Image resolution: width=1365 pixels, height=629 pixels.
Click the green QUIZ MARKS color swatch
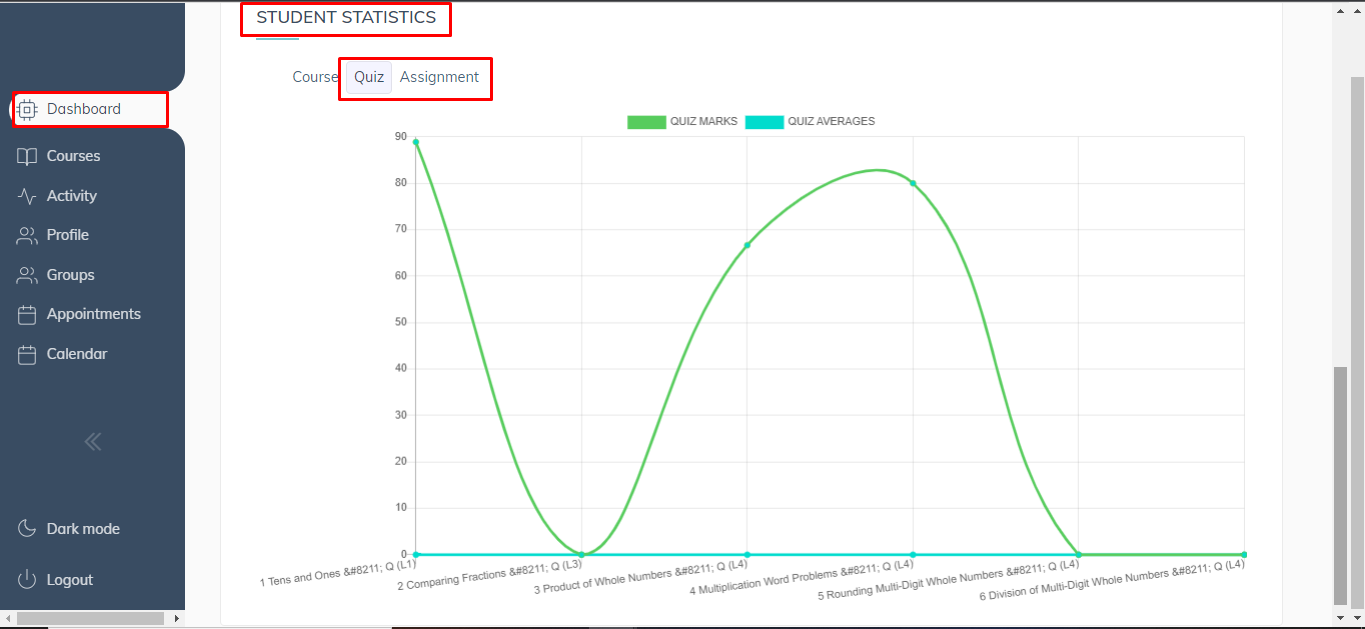[646, 122]
